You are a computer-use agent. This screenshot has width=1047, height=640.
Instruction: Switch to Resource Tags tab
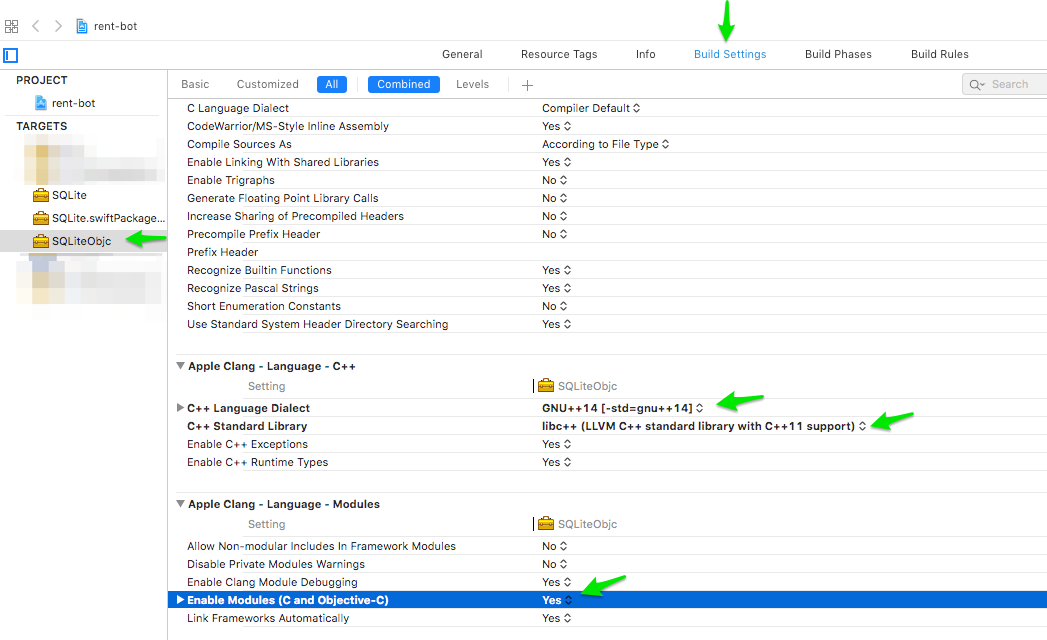pyautogui.click(x=559, y=54)
